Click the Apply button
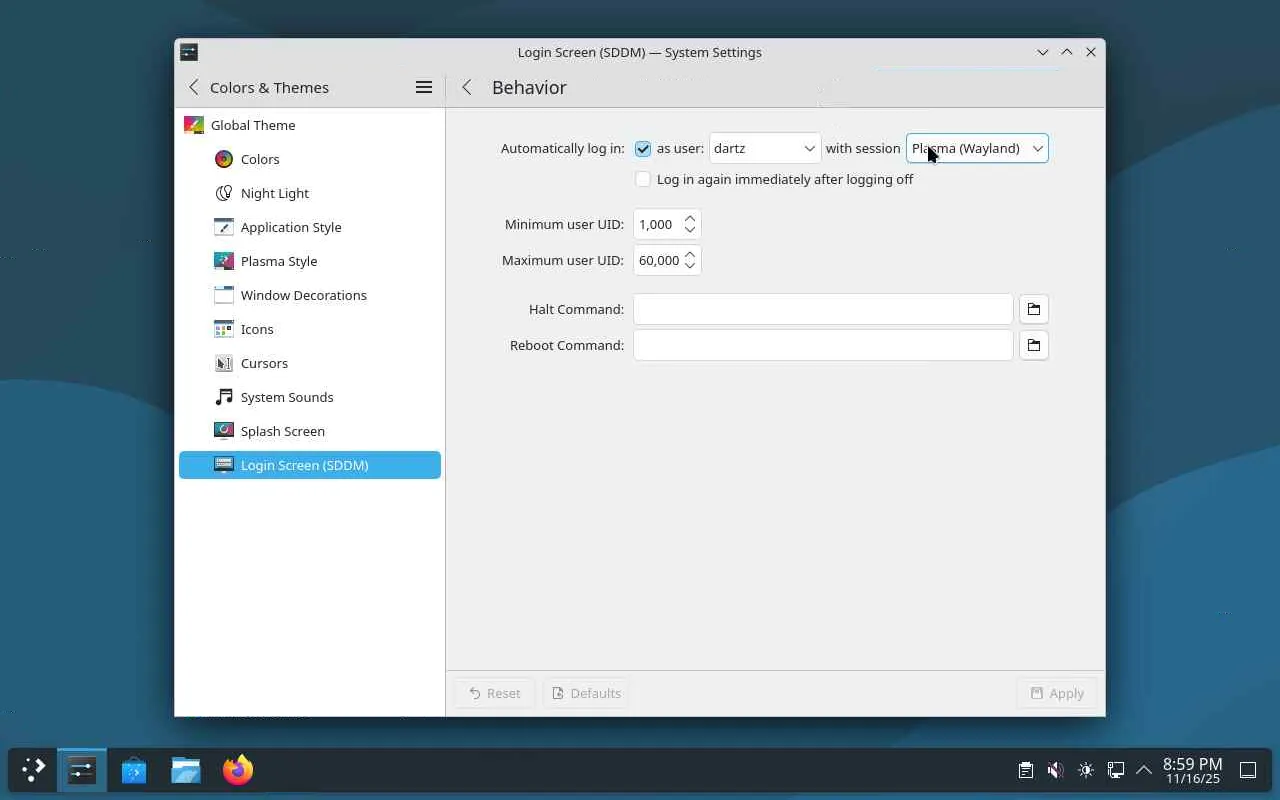 (x=1057, y=693)
